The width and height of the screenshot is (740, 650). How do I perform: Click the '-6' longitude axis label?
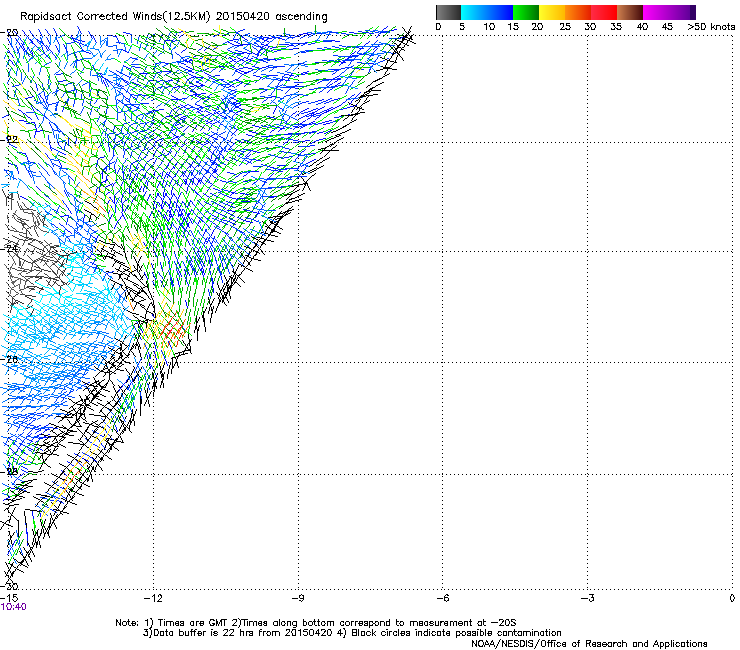click(x=442, y=598)
